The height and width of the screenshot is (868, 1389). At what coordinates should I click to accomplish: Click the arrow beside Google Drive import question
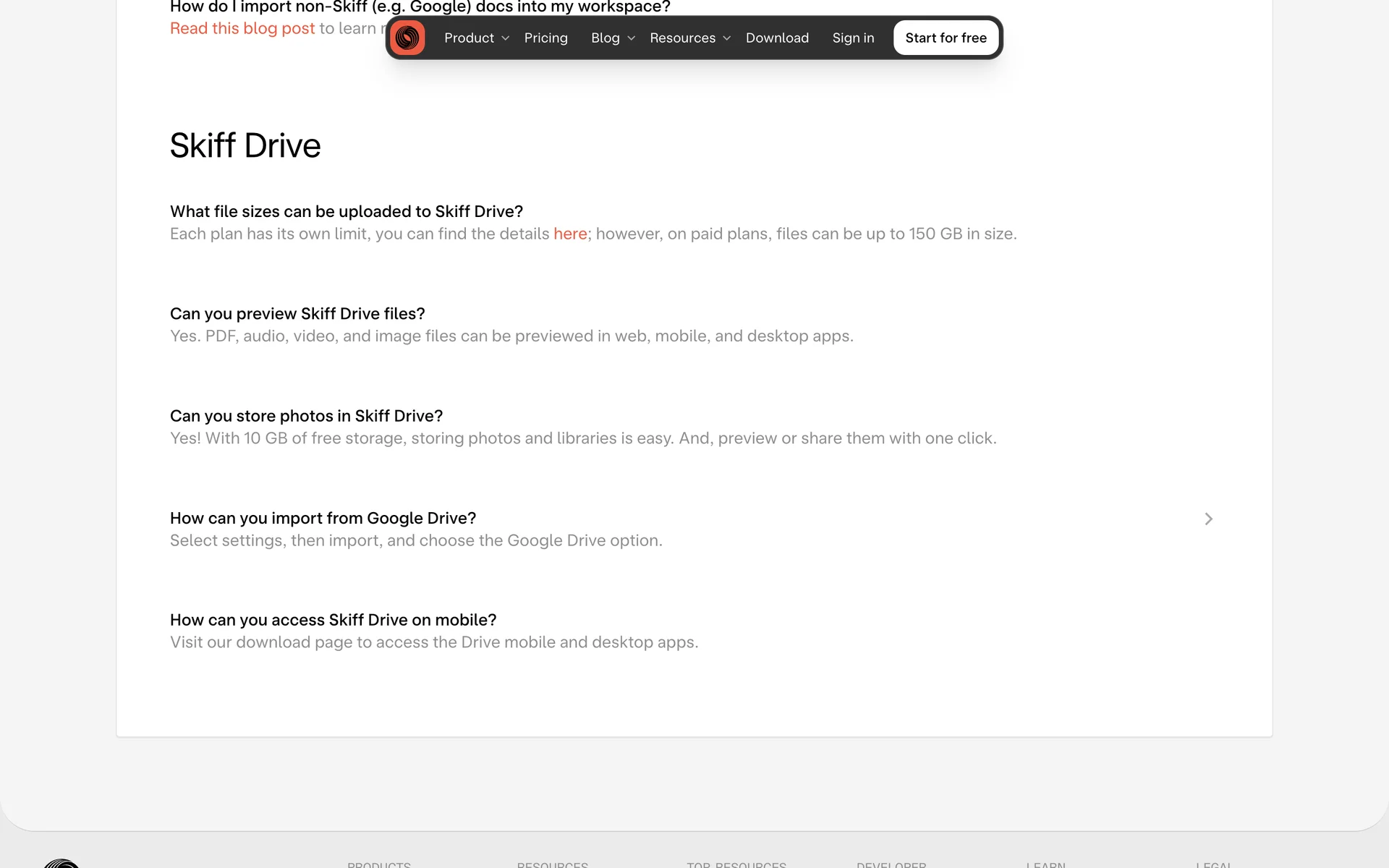click(1208, 519)
